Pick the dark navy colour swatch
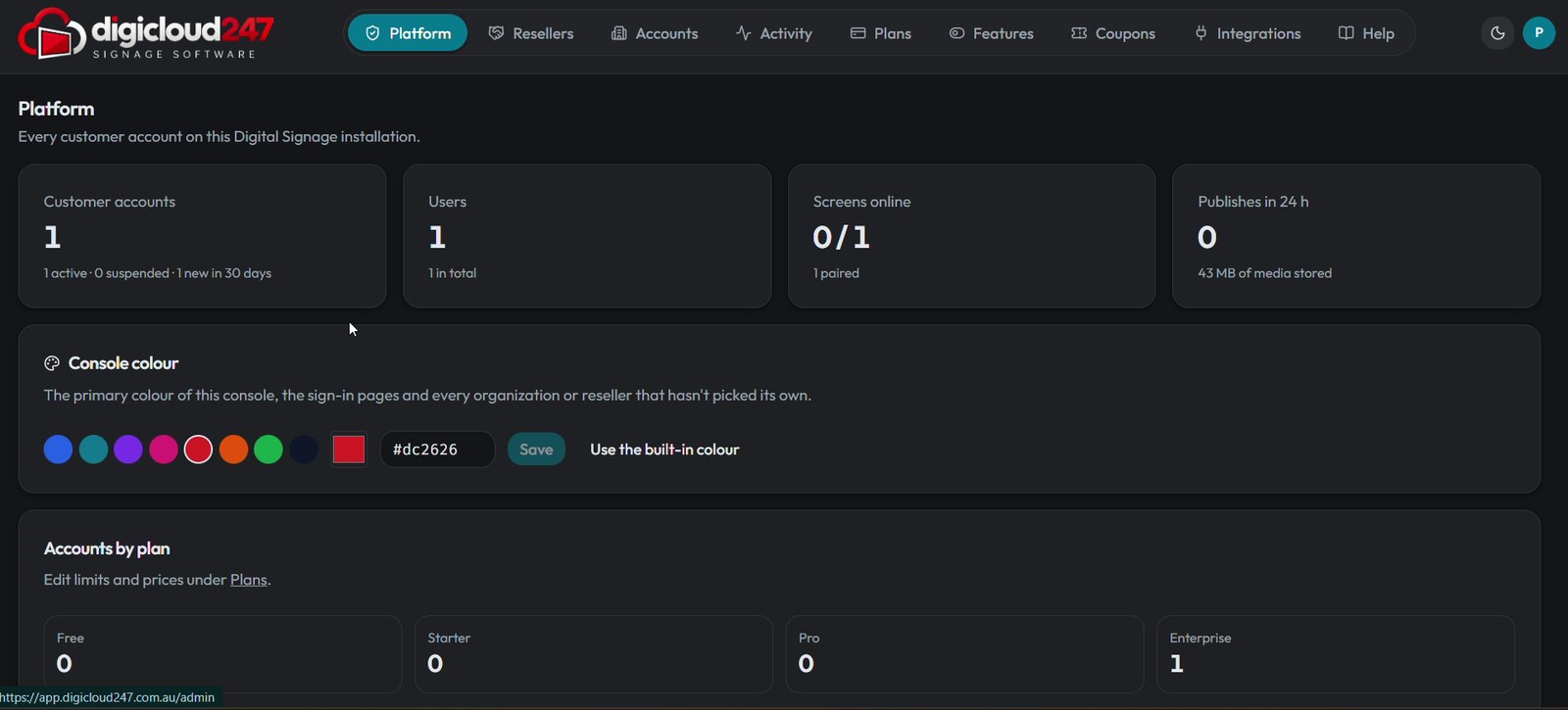The height and width of the screenshot is (710, 1568). pos(304,450)
